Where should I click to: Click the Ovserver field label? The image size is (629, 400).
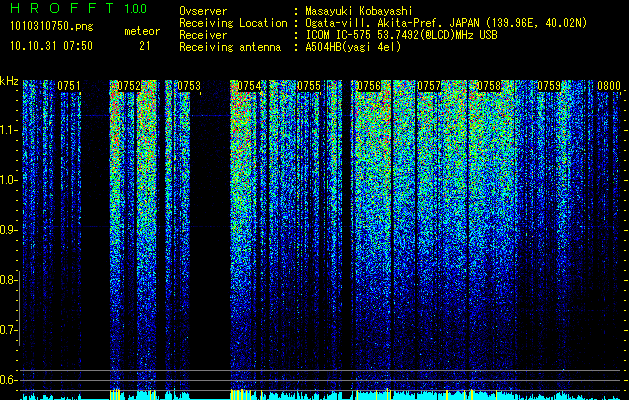[x=203, y=11]
